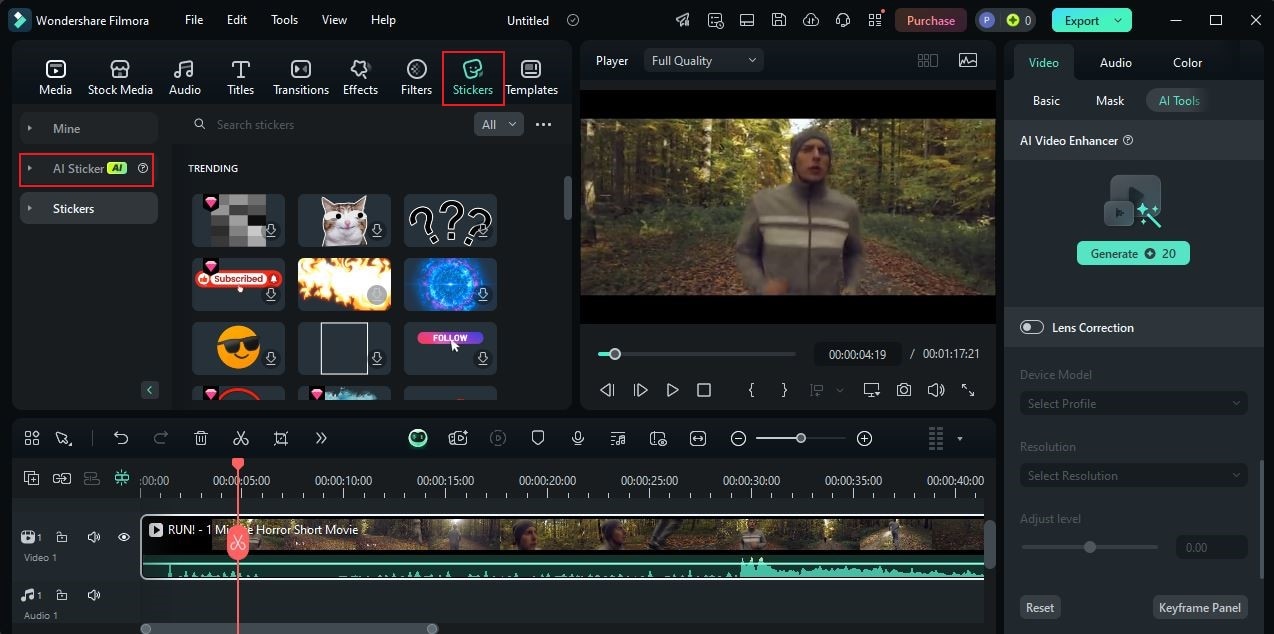Switch to the Audio properties tab

tap(1116, 62)
